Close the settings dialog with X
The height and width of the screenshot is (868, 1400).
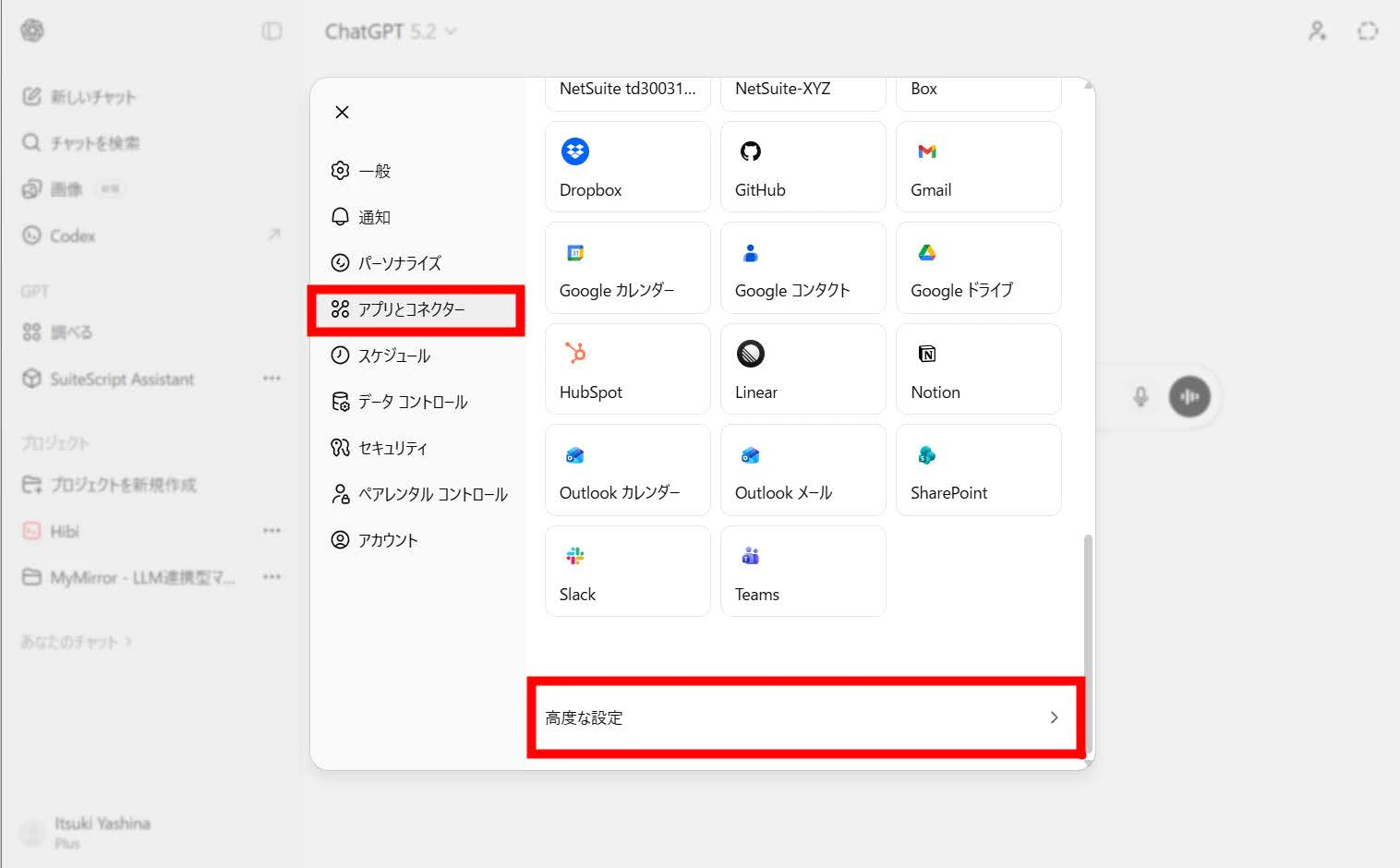click(342, 112)
